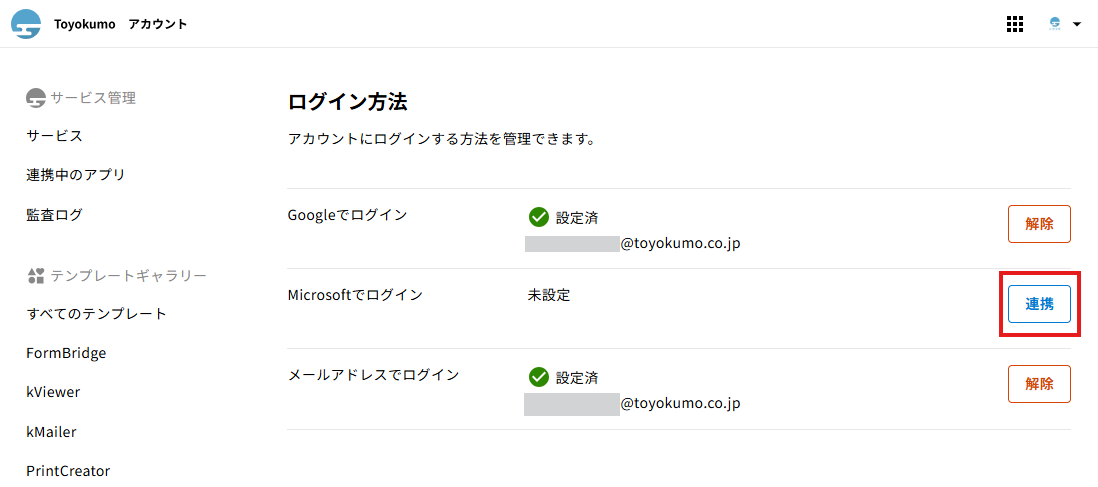Open the apps grid launcher icon

(1014, 24)
